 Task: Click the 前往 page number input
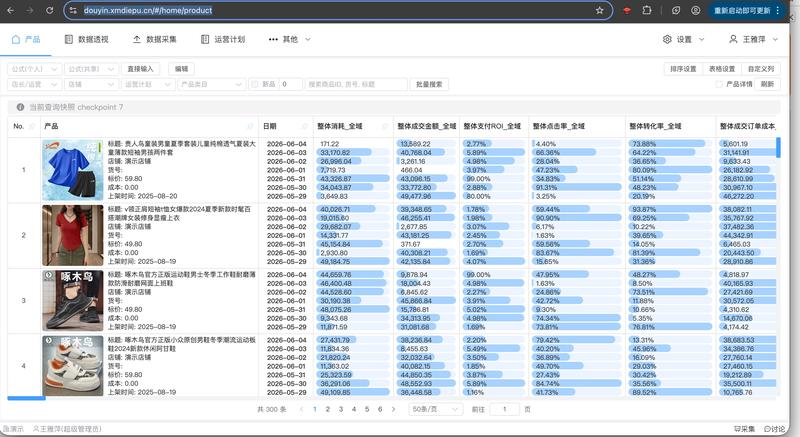pyautogui.click(x=504, y=409)
